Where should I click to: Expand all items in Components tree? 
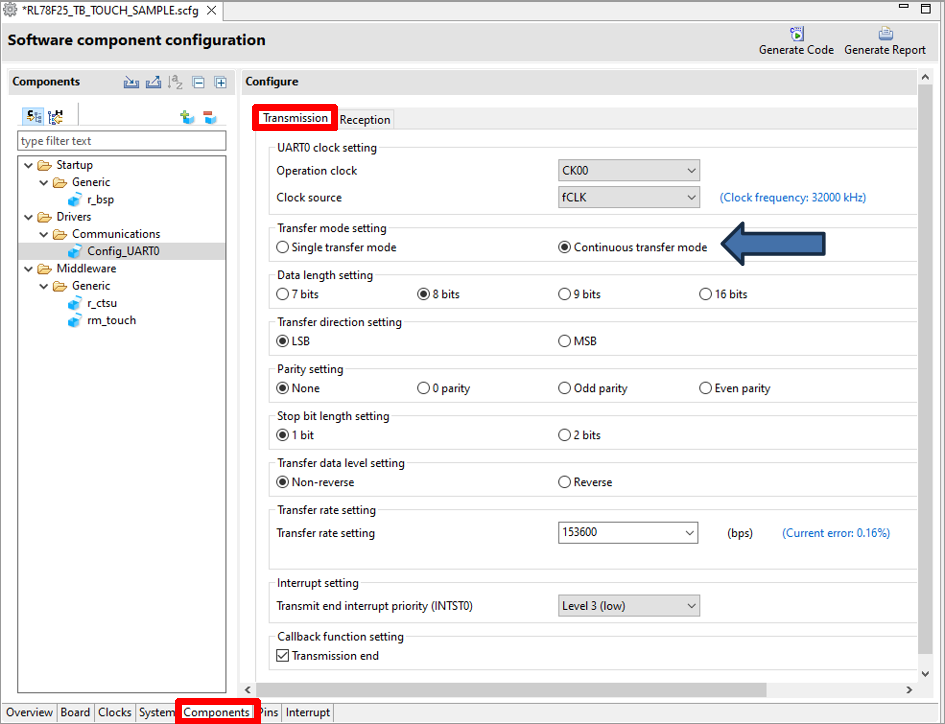coord(221,82)
